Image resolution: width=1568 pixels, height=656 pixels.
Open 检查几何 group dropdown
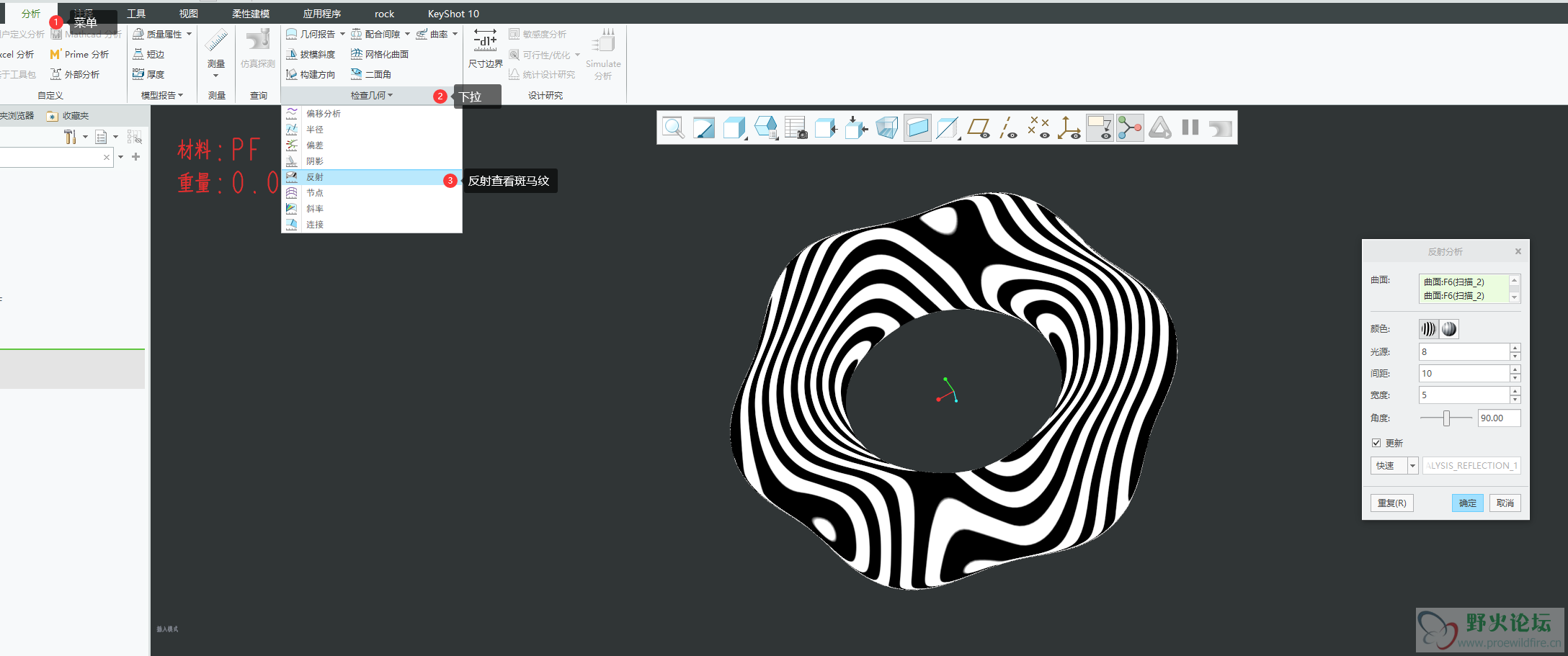point(372,95)
